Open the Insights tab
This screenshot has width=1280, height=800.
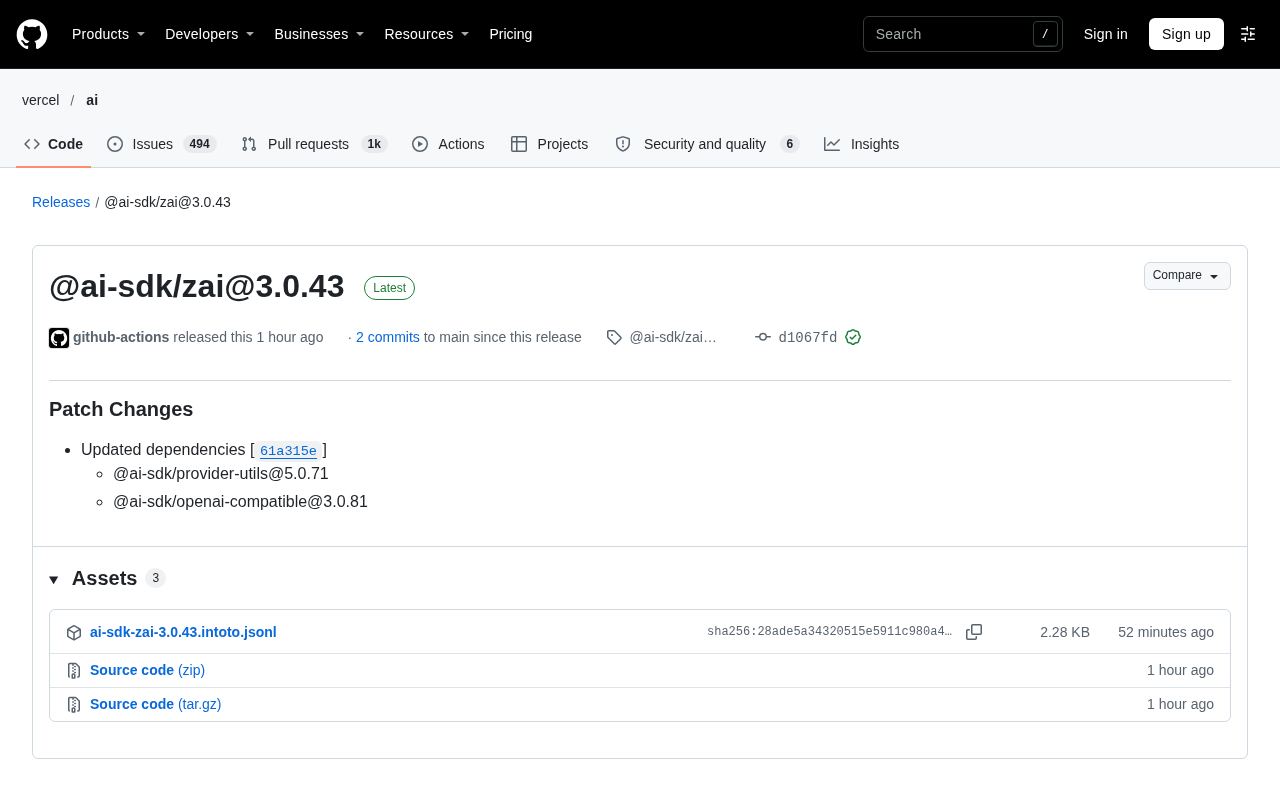[x=861, y=144]
